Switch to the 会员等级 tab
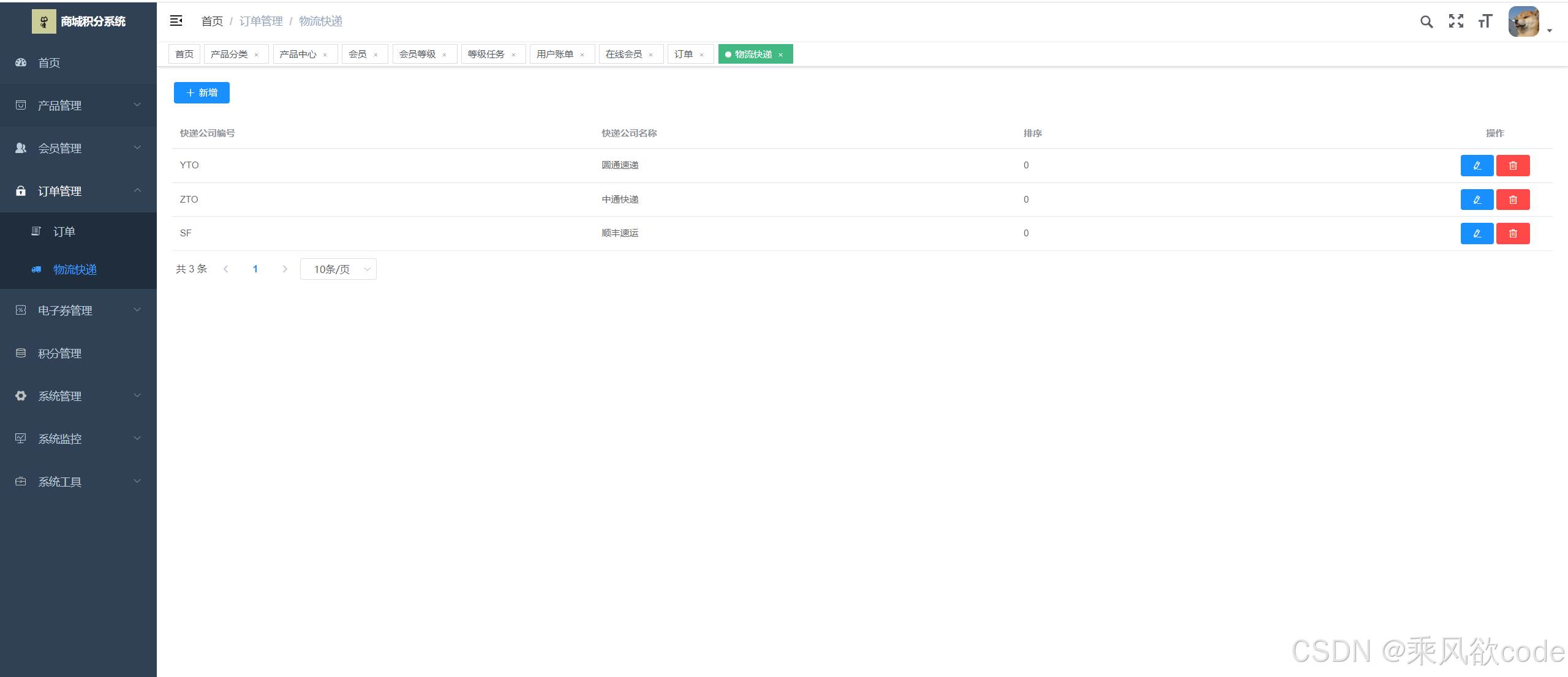Image resolution: width=1568 pixels, height=677 pixels. (418, 54)
